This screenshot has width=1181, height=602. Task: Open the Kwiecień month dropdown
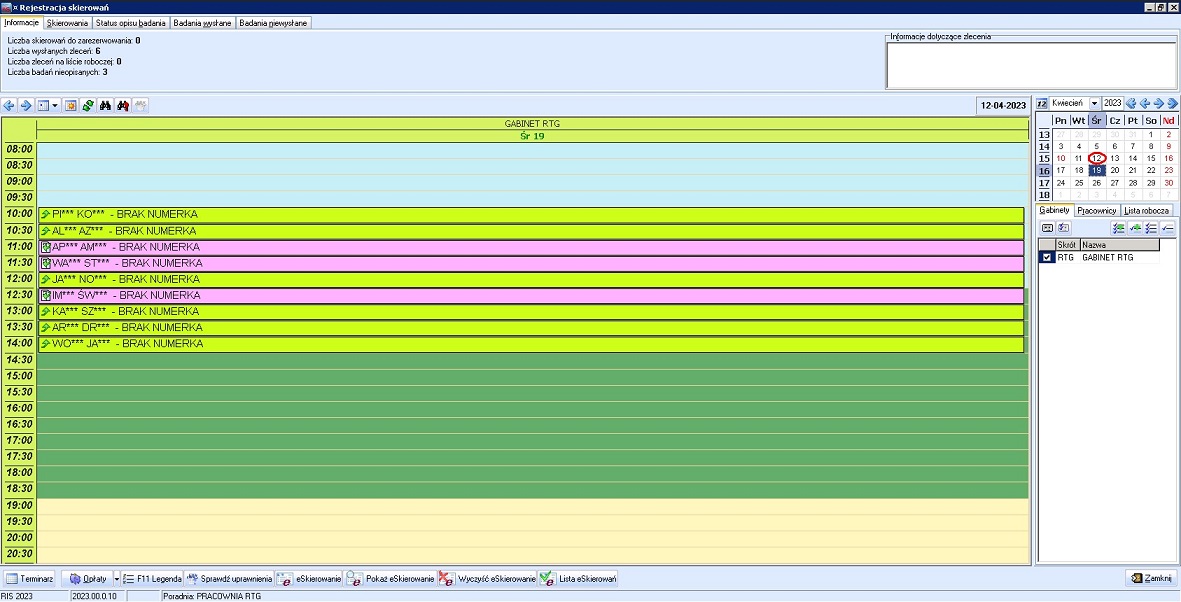[x=1094, y=103]
